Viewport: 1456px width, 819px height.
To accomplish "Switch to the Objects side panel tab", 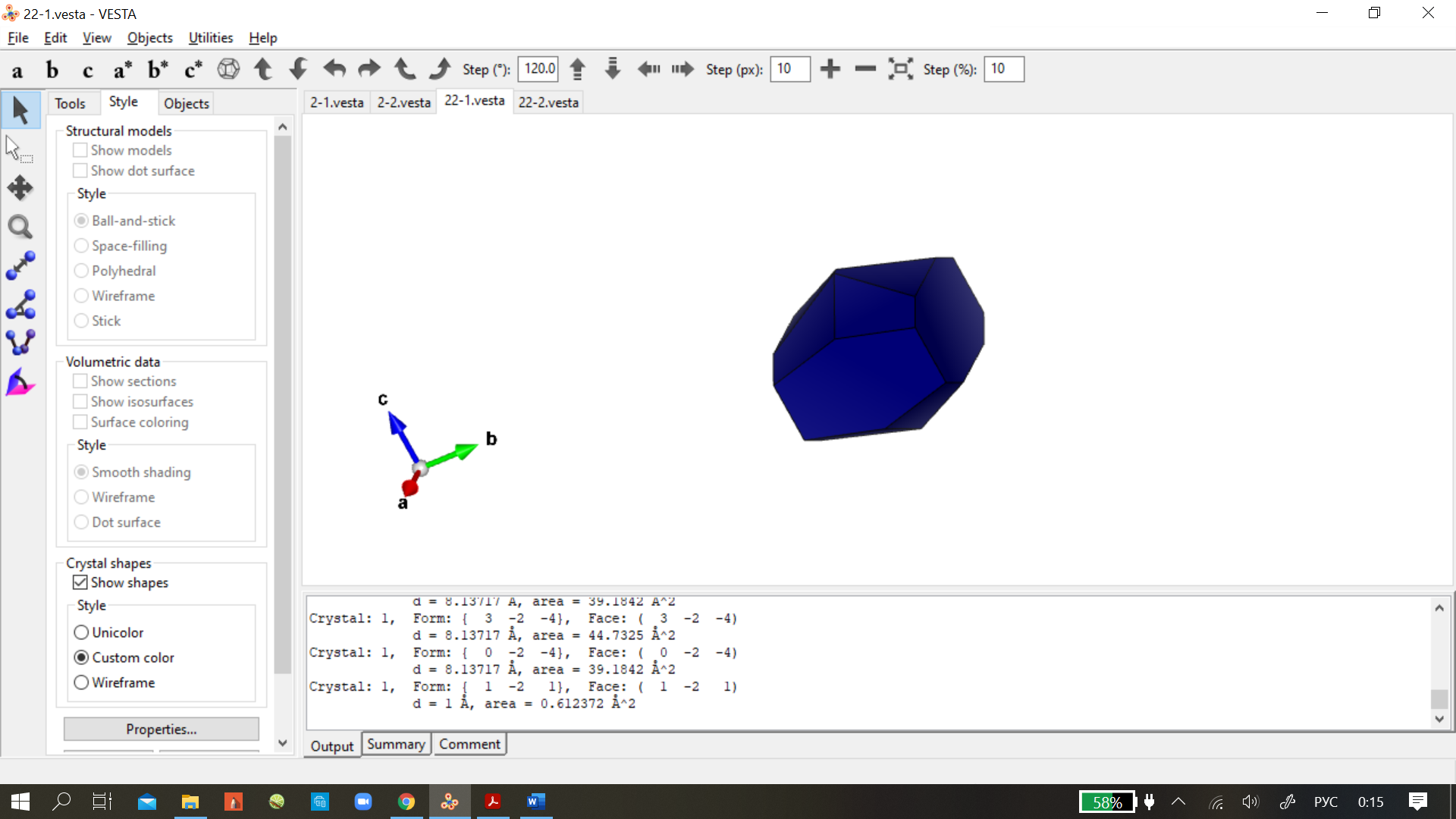I will [186, 103].
